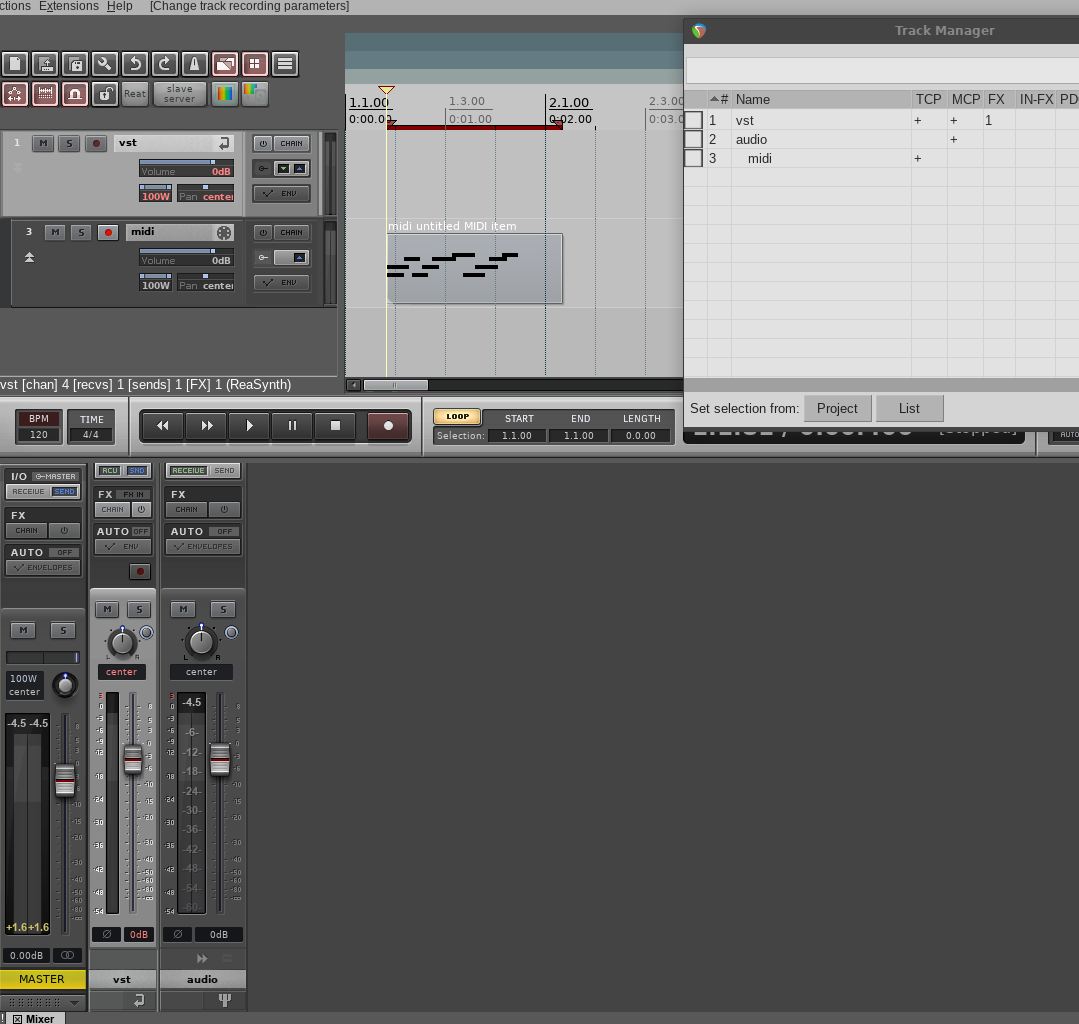The height and width of the screenshot is (1024, 1079).
Task: Click the Project button in Track Manager
Action: coord(837,408)
